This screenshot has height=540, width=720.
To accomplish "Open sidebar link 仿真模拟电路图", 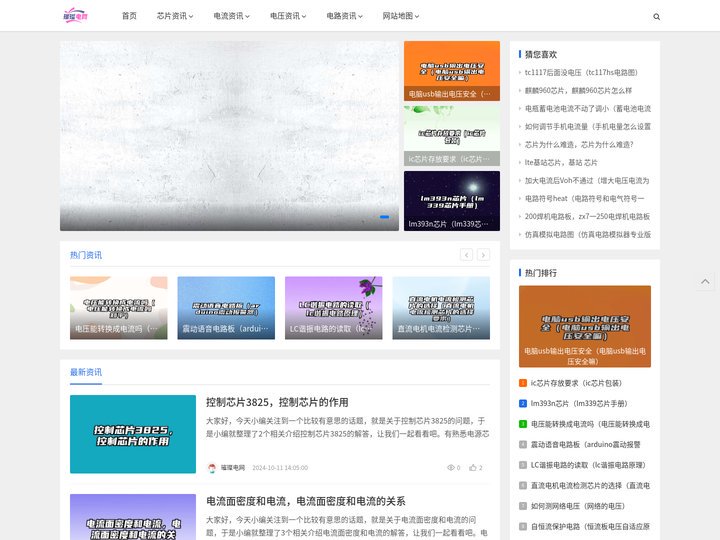I will (x=587, y=234).
